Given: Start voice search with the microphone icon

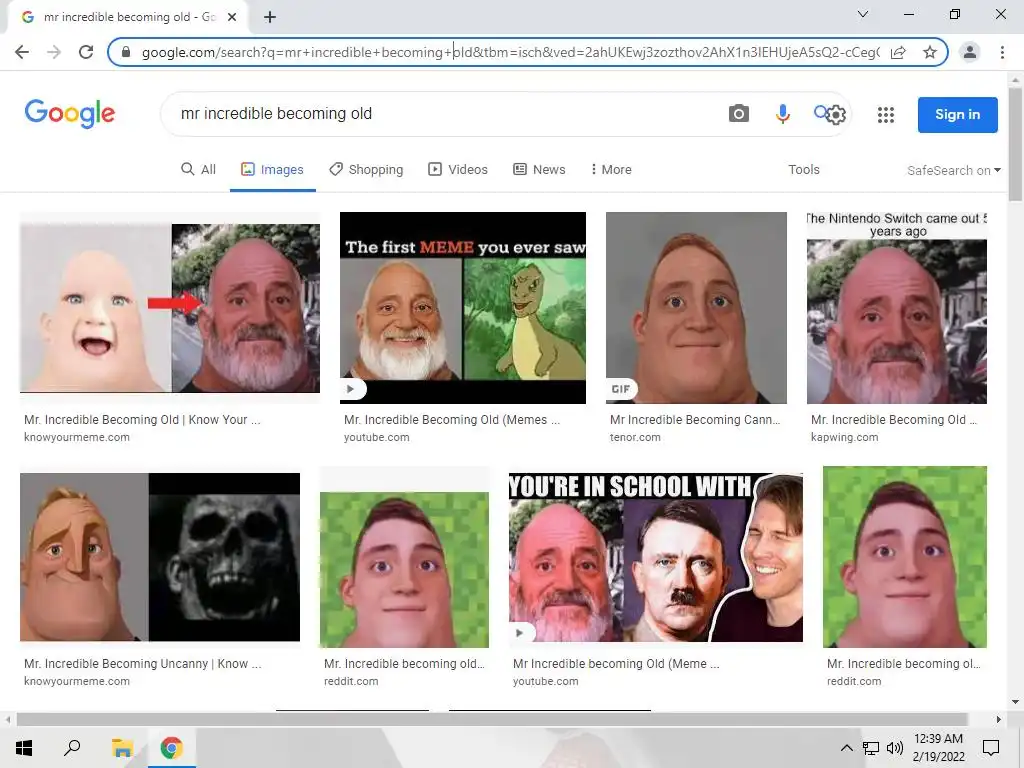Looking at the screenshot, I should coord(782,114).
